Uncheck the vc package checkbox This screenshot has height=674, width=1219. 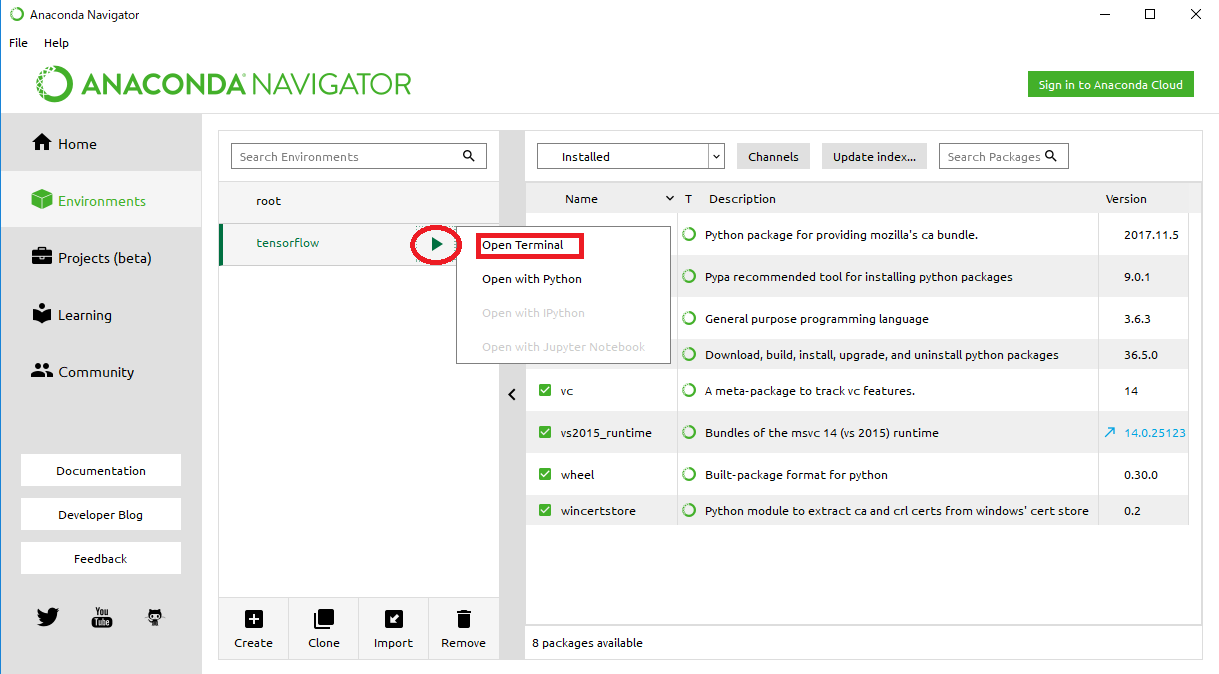coord(545,391)
